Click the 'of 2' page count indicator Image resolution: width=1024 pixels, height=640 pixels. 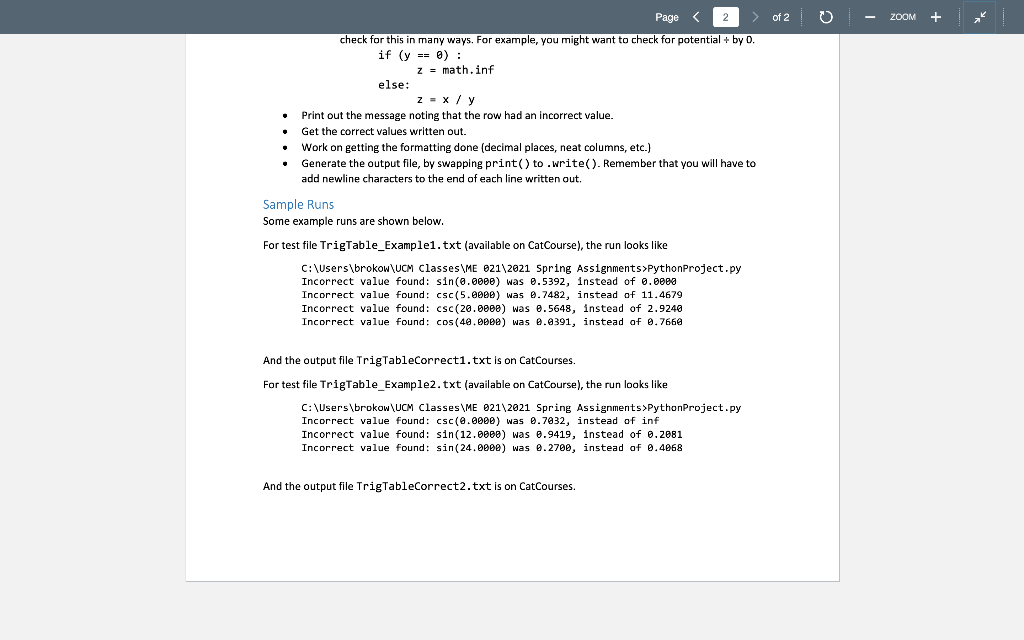tap(781, 16)
